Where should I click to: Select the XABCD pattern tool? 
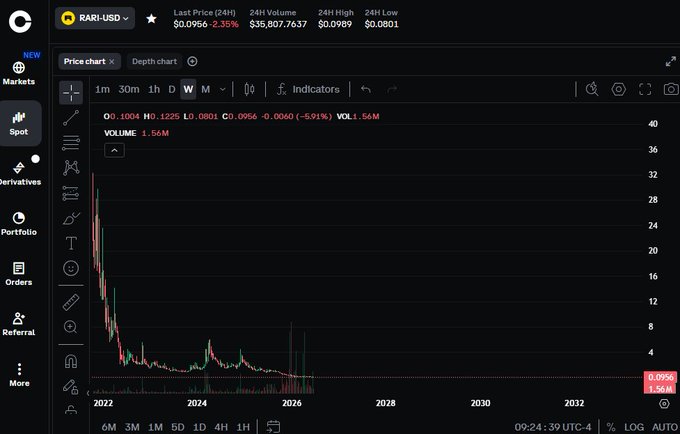point(71,168)
